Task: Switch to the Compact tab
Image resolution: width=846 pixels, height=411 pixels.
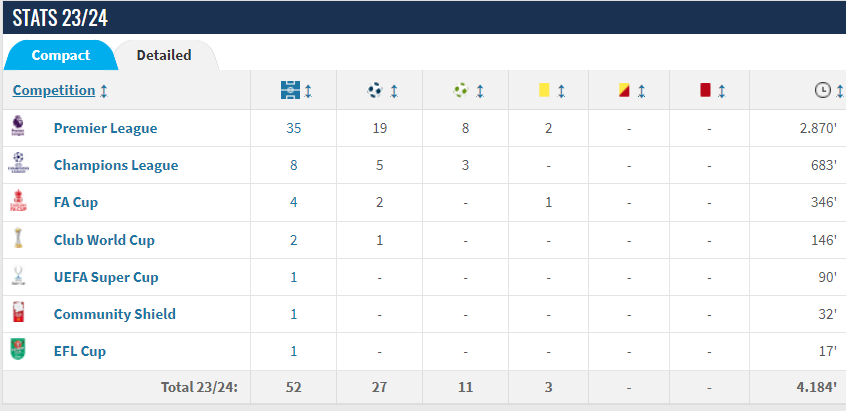Action: (60, 55)
